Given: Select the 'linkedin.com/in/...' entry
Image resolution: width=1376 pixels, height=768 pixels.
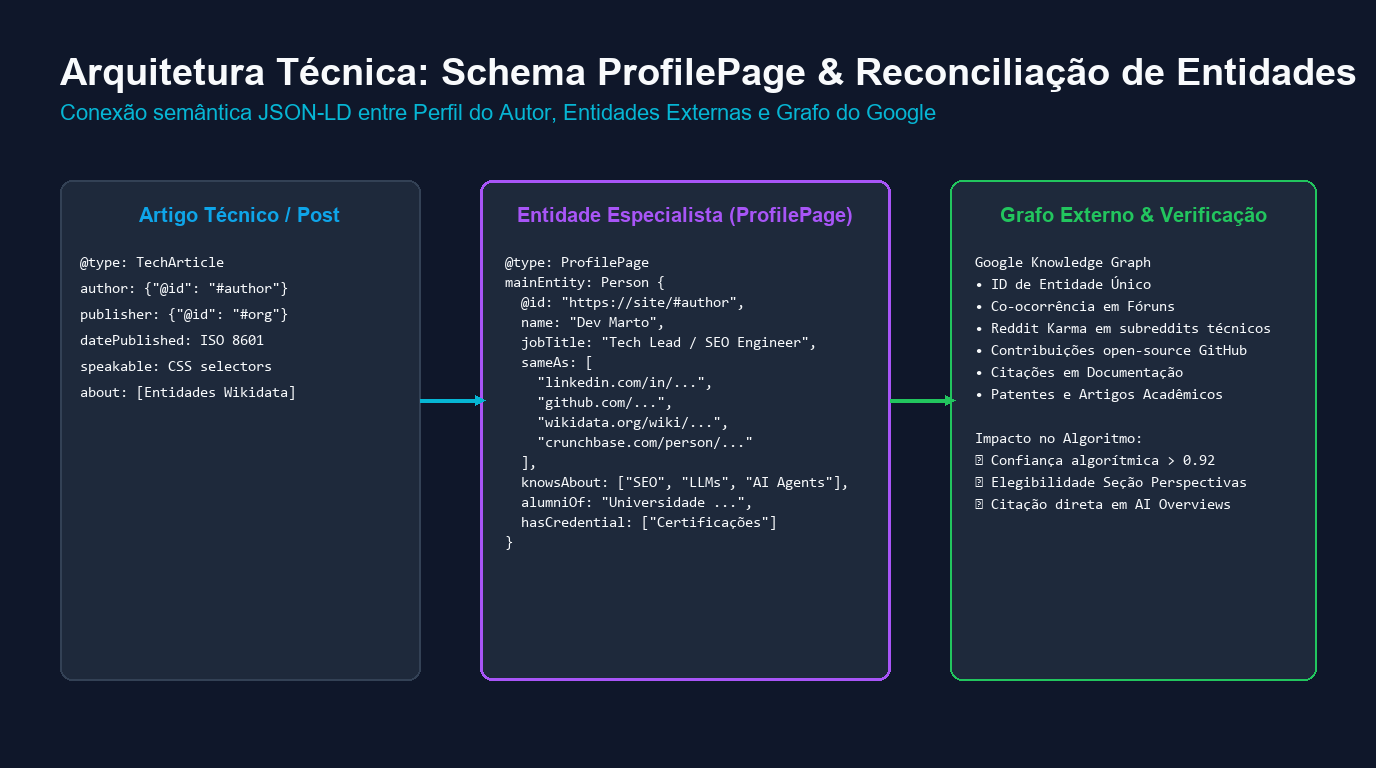Looking at the screenshot, I should coord(625,383).
